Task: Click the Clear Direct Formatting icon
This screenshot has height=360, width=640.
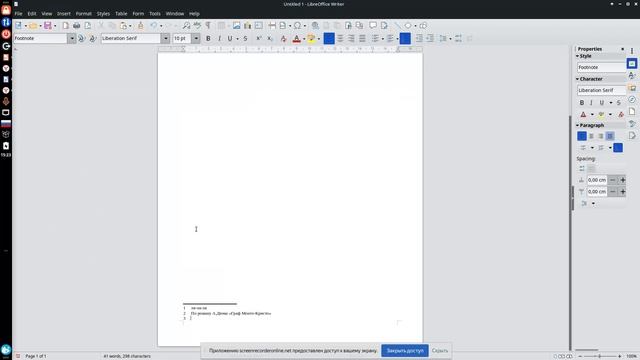Action: point(283,38)
